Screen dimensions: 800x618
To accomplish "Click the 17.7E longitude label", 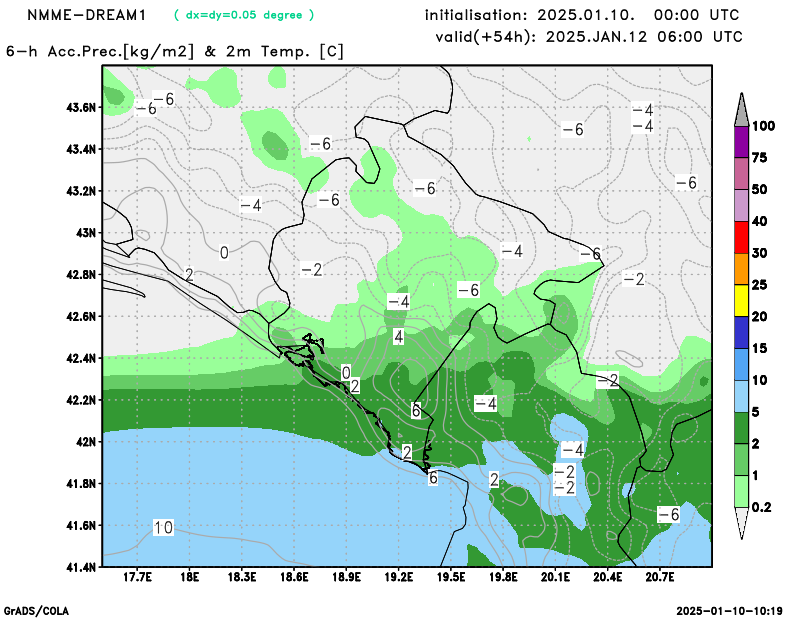I will tap(137, 577).
